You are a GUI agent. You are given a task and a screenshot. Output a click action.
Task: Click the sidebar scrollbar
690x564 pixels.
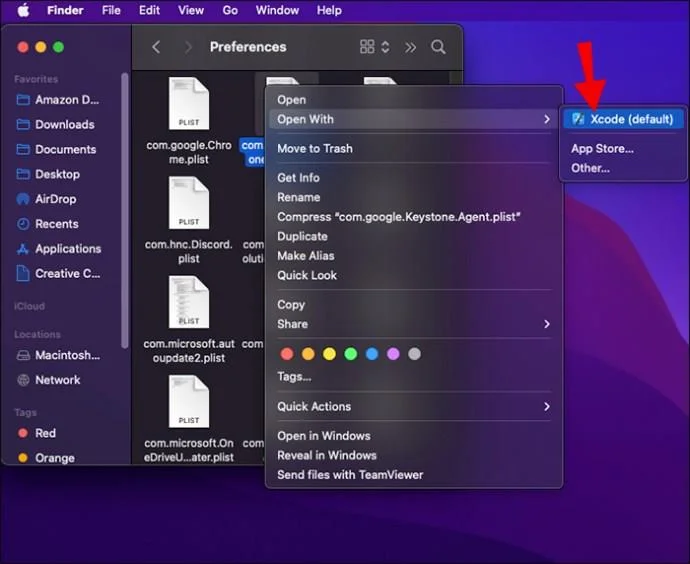[x=125, y=211]
